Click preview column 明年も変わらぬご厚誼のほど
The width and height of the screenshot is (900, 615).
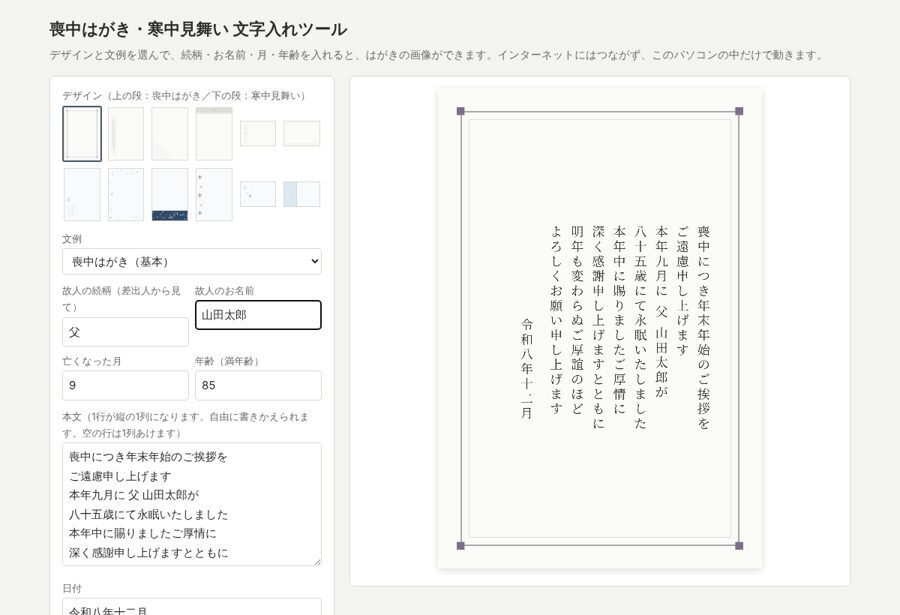[x=577, y=319]
